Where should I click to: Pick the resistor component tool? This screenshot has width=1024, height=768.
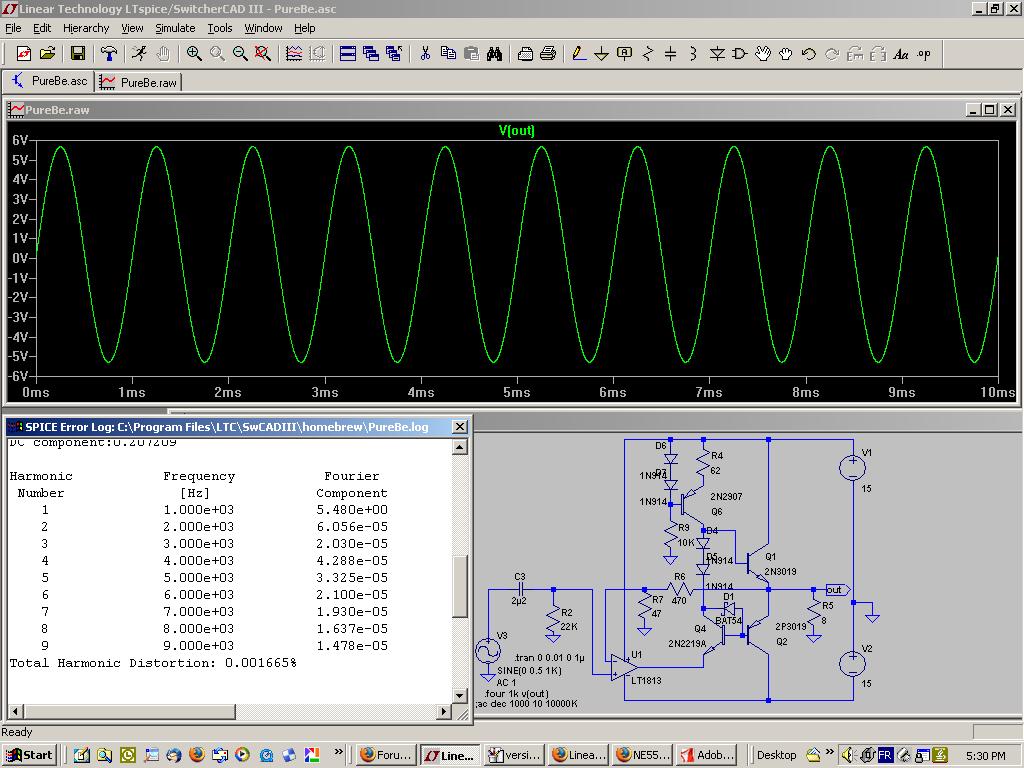(648, 54)
